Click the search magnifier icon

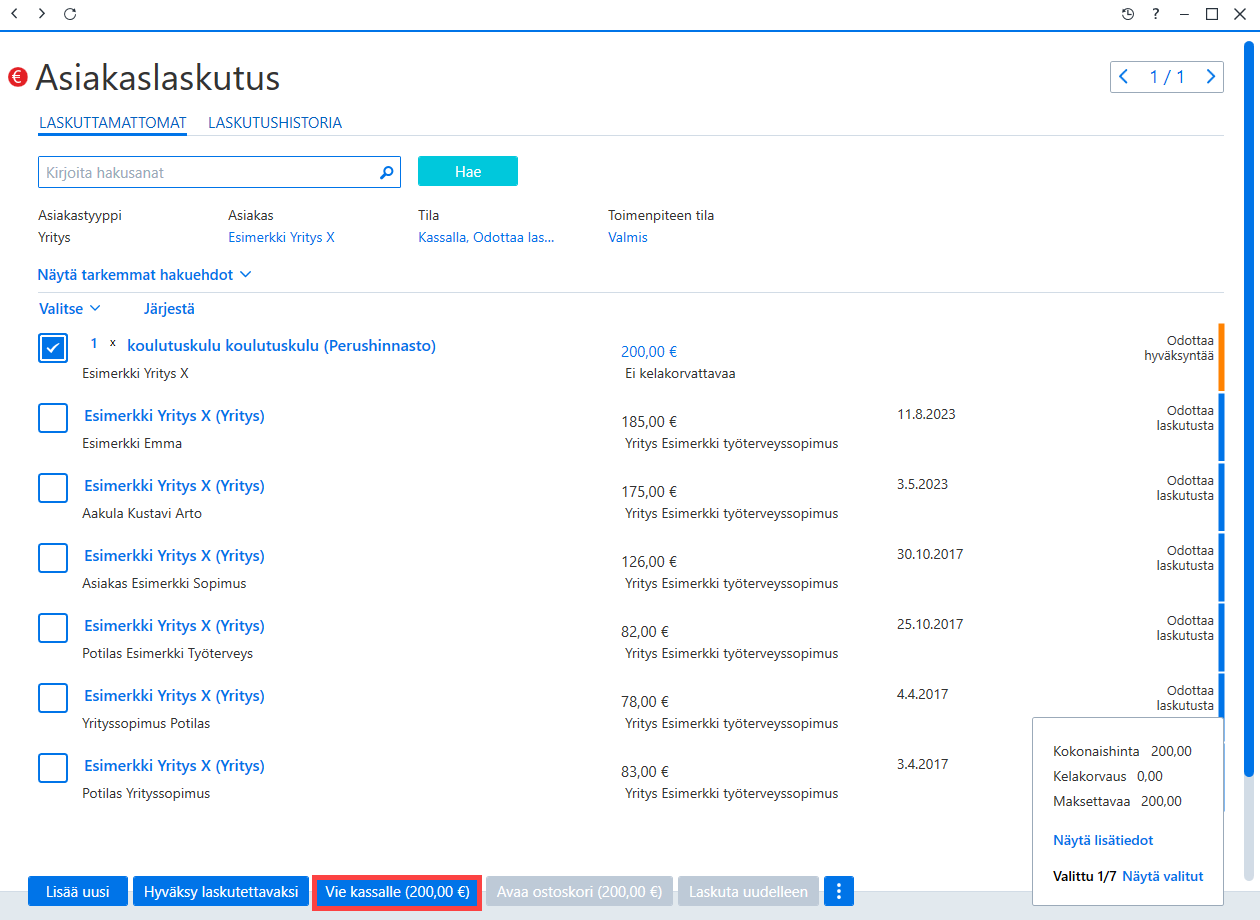coord(387,172)
